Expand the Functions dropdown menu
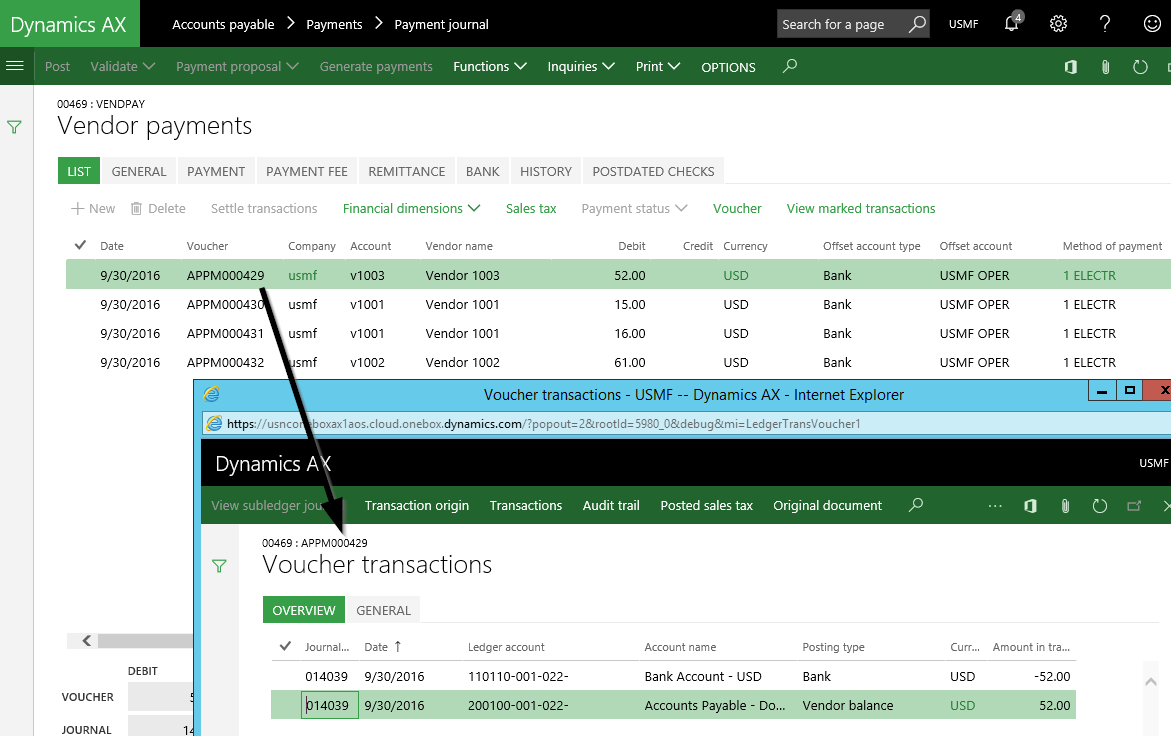Screen dimensions: 1171x736 point(489,67)
